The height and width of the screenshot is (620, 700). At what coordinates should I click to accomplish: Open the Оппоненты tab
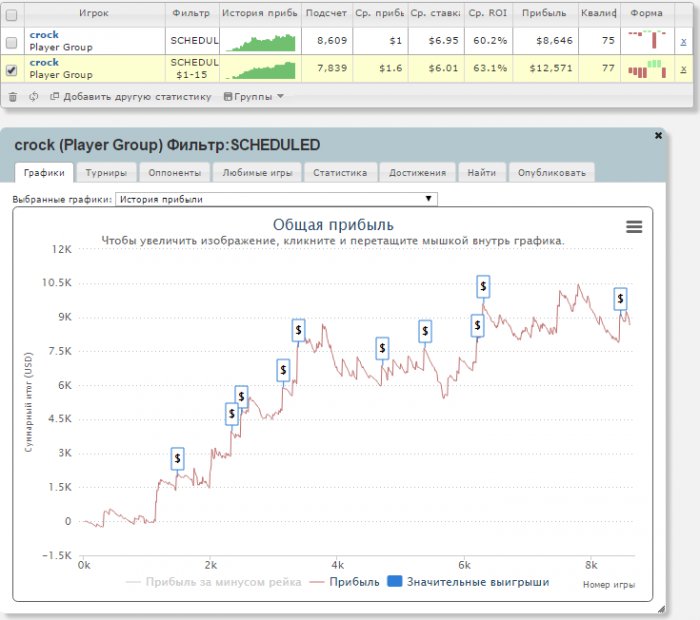click(175, 173)
